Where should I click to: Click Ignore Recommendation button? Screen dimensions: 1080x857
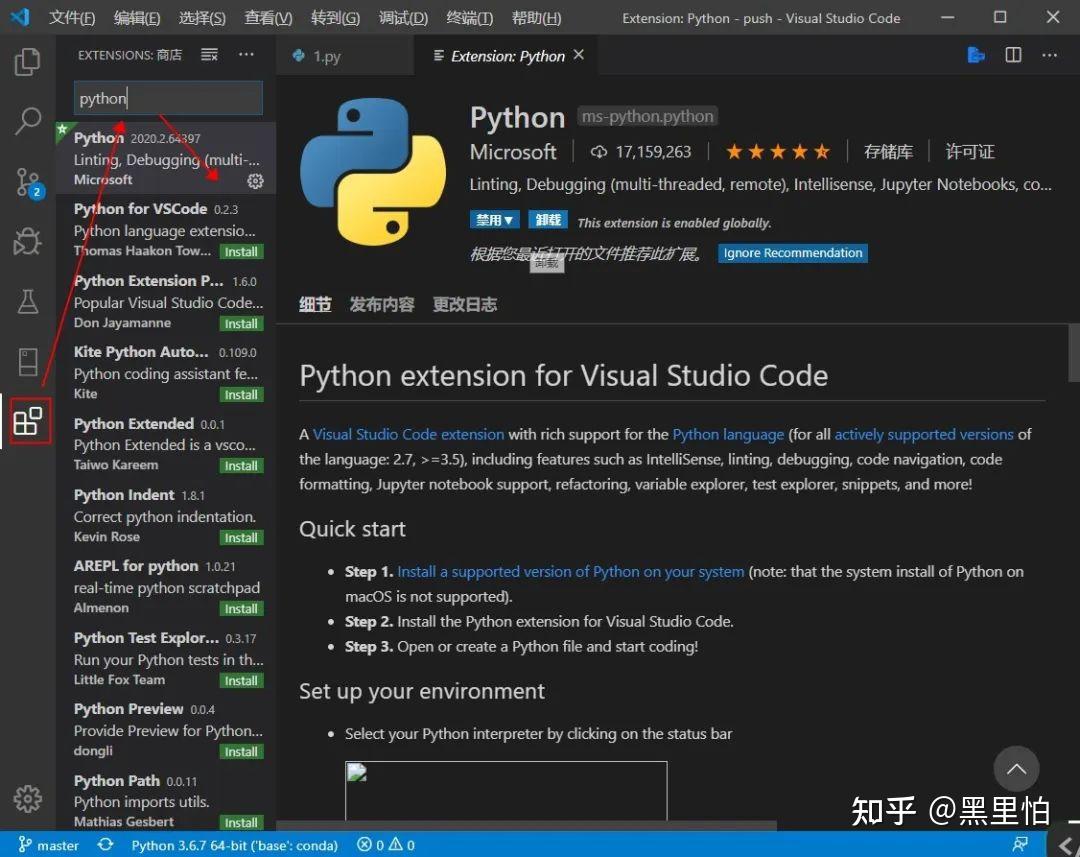point(793,253)
